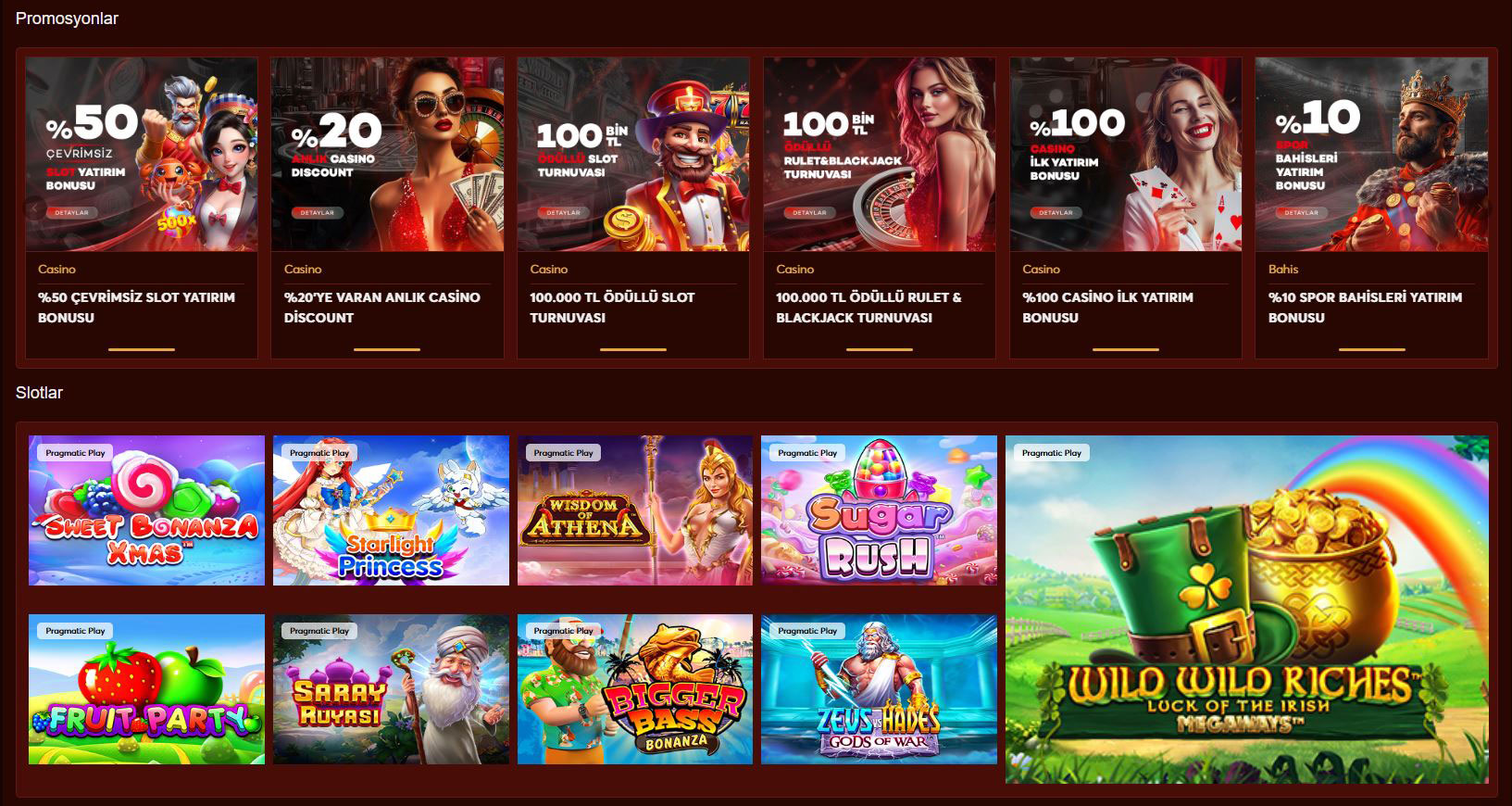
Task: Open the Sweet Bonanza Xmas slot
Action: (146, 510)
